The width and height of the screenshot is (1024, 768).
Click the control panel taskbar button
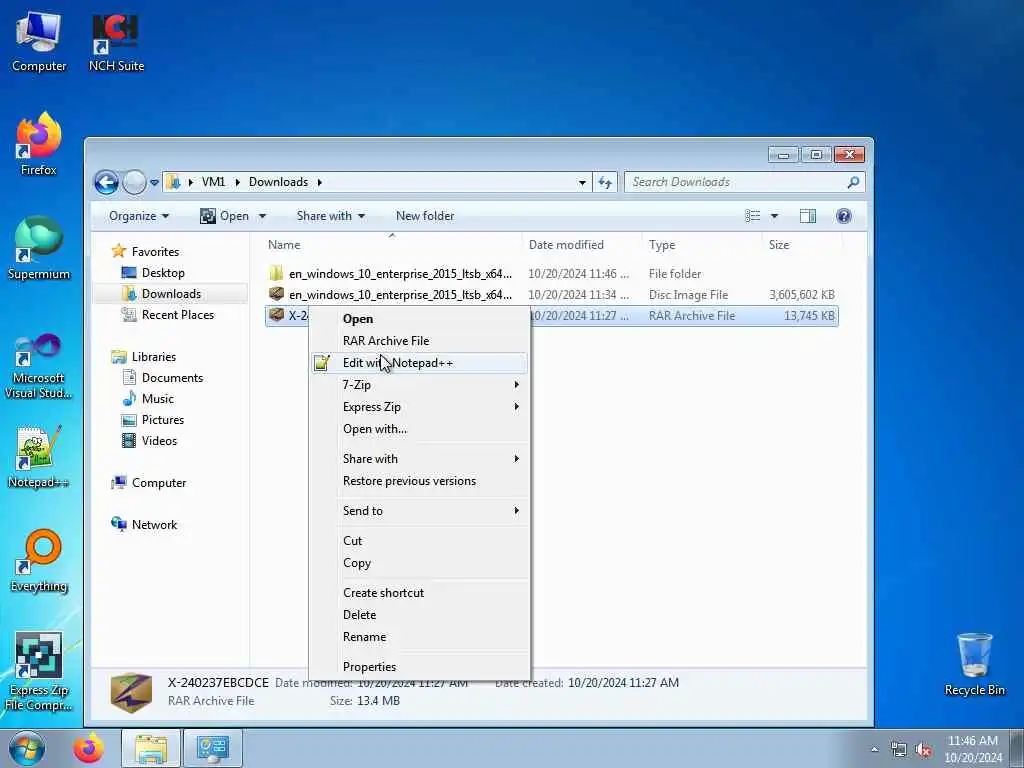(212, 748)
